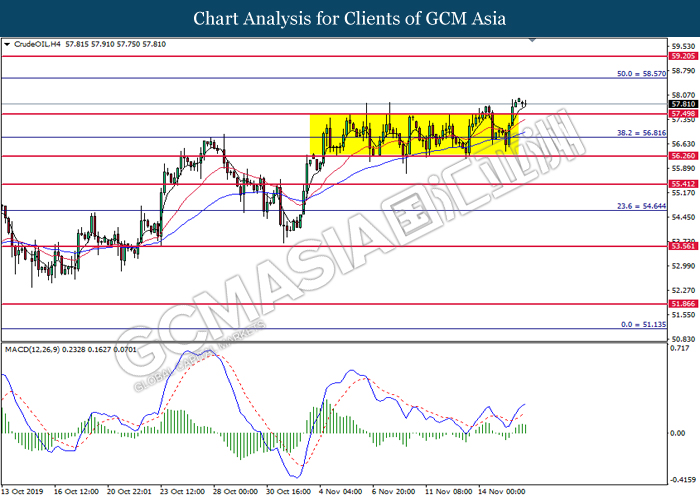Select the 55.412 red price label
This screenshot has width=700, height=500.
[x=683, y=184]
